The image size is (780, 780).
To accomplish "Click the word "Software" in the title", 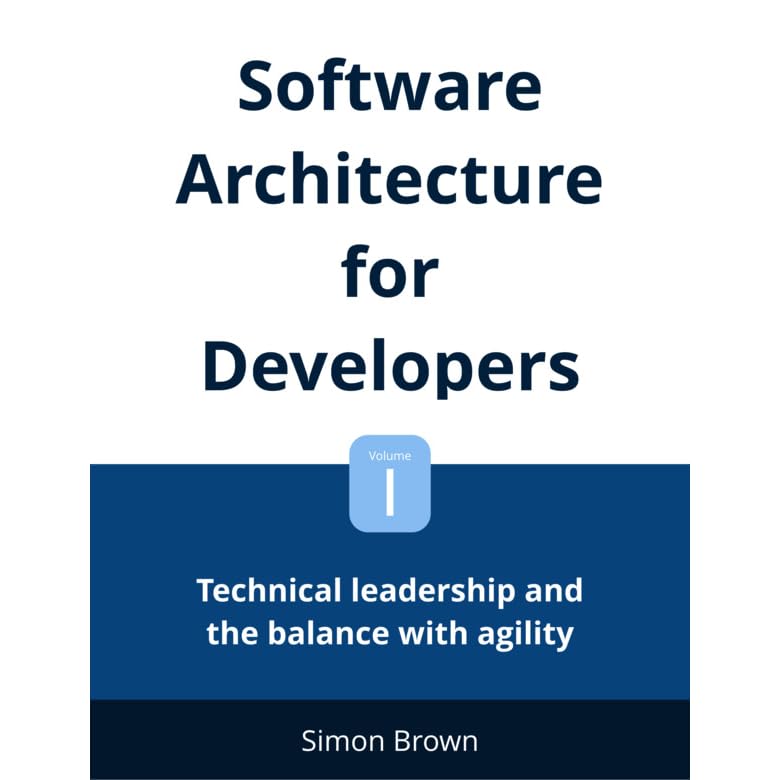I will point(389,87).
